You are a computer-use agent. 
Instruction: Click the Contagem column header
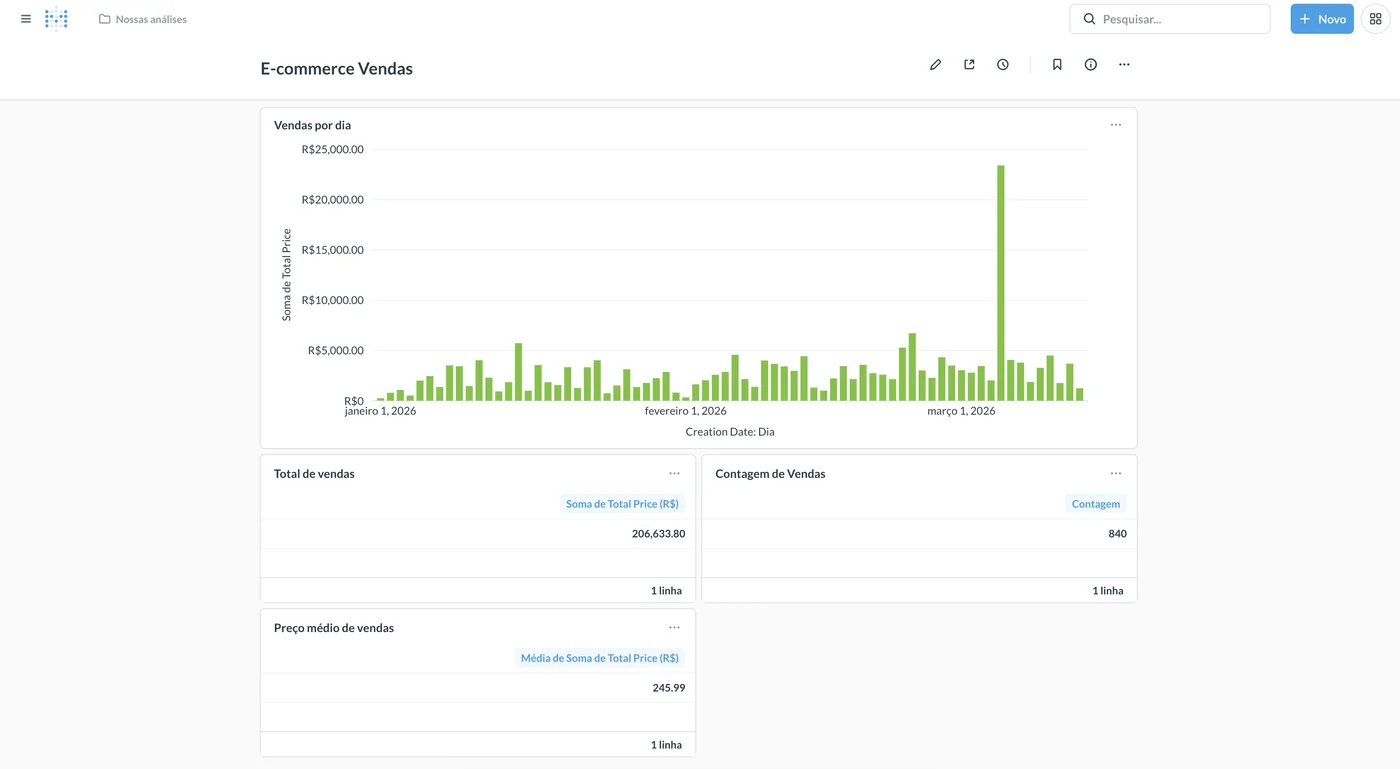tap(1095, 504)
